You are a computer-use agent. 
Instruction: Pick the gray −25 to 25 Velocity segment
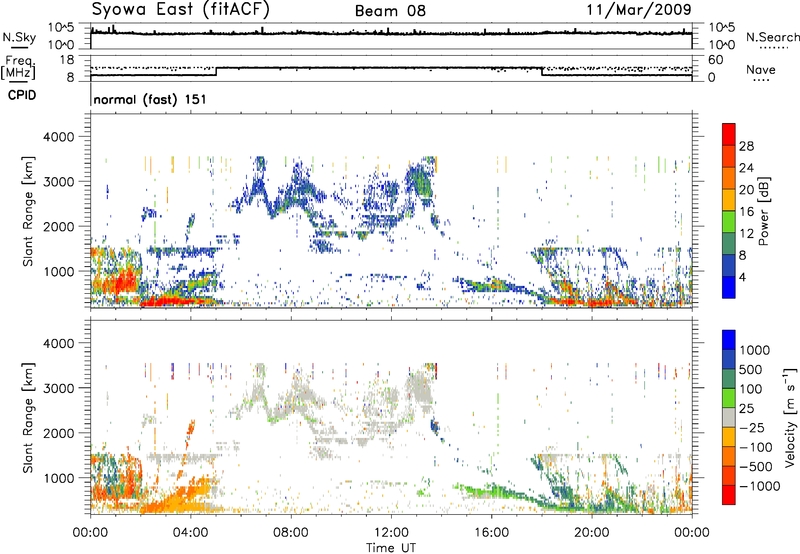(729, 417)
